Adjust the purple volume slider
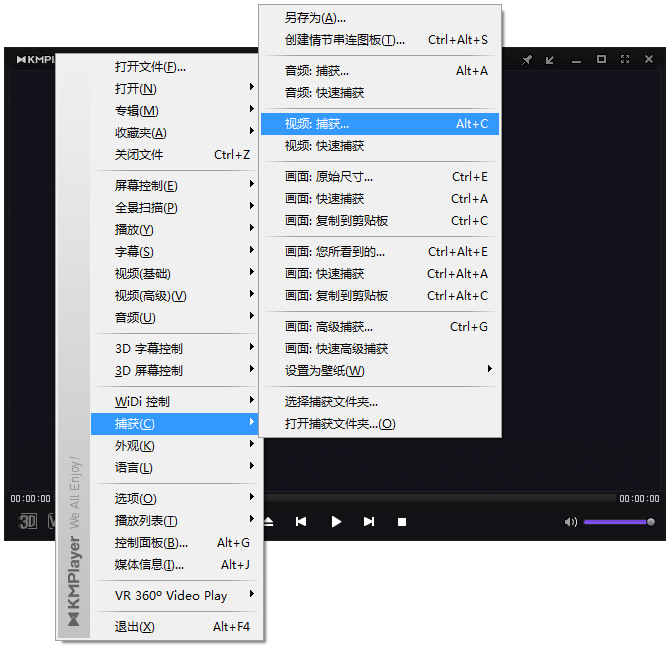This screenshot has height=645, width=669. (619, 522)
